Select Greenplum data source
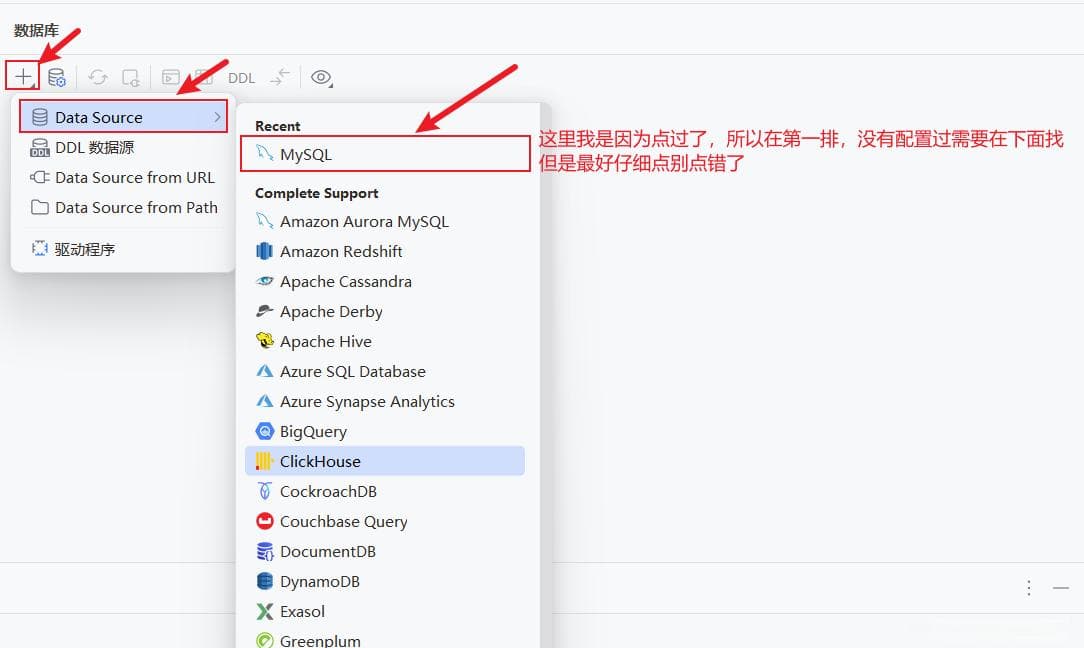1084x648 pixels. (385, 640)
